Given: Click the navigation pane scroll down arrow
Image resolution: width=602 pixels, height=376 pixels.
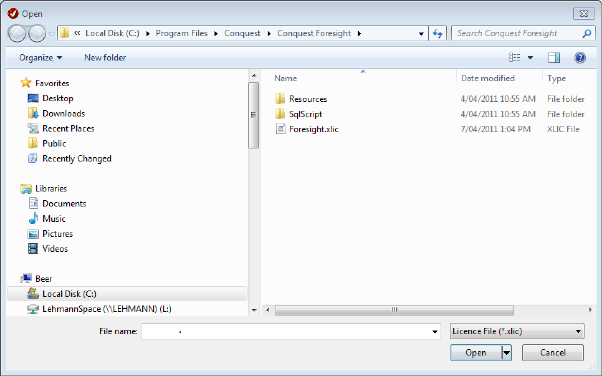Looking at the screenshot, I should point(254,310).
